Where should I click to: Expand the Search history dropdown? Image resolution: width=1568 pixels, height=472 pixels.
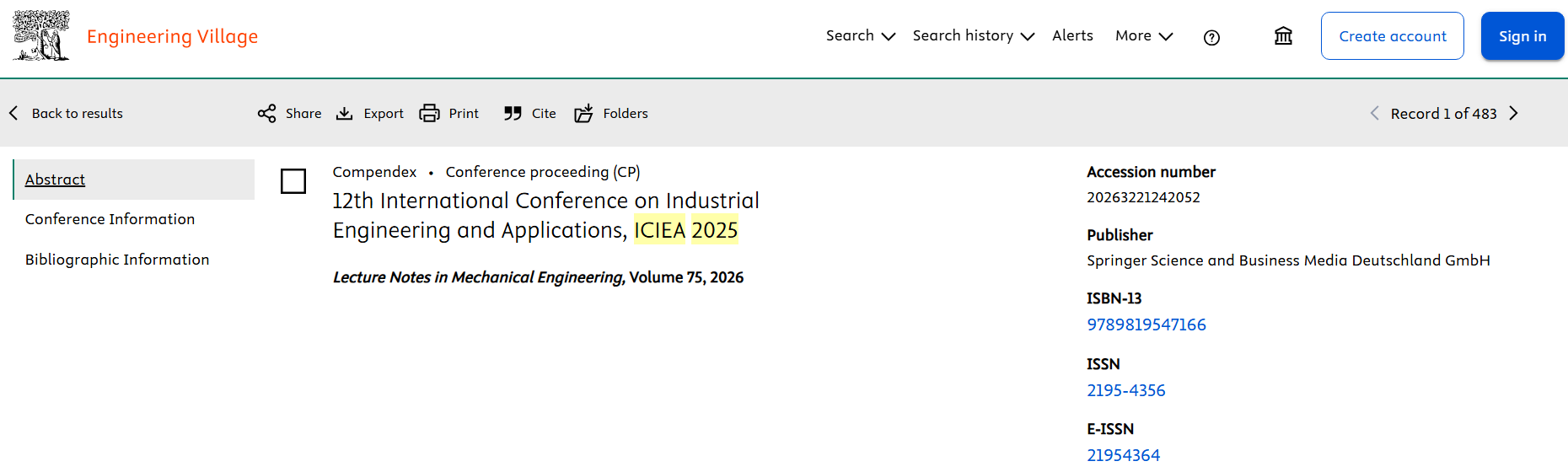click(x=973, y=35)
